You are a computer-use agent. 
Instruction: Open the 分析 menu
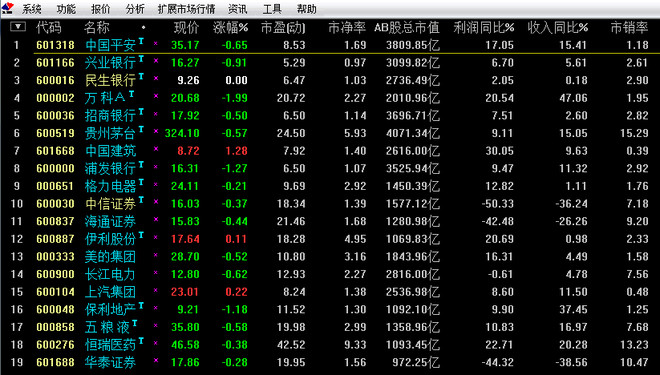point(135,9)
